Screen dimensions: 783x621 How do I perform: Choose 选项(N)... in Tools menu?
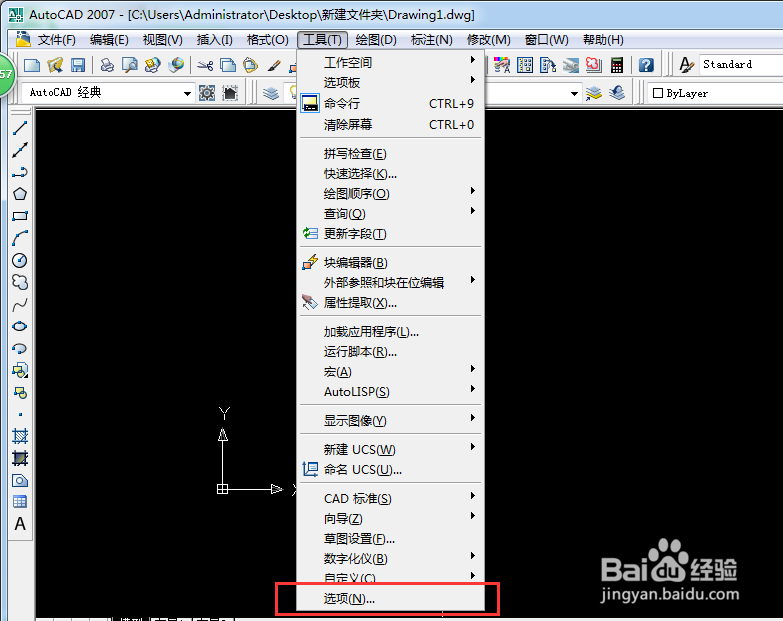[390, 599]
